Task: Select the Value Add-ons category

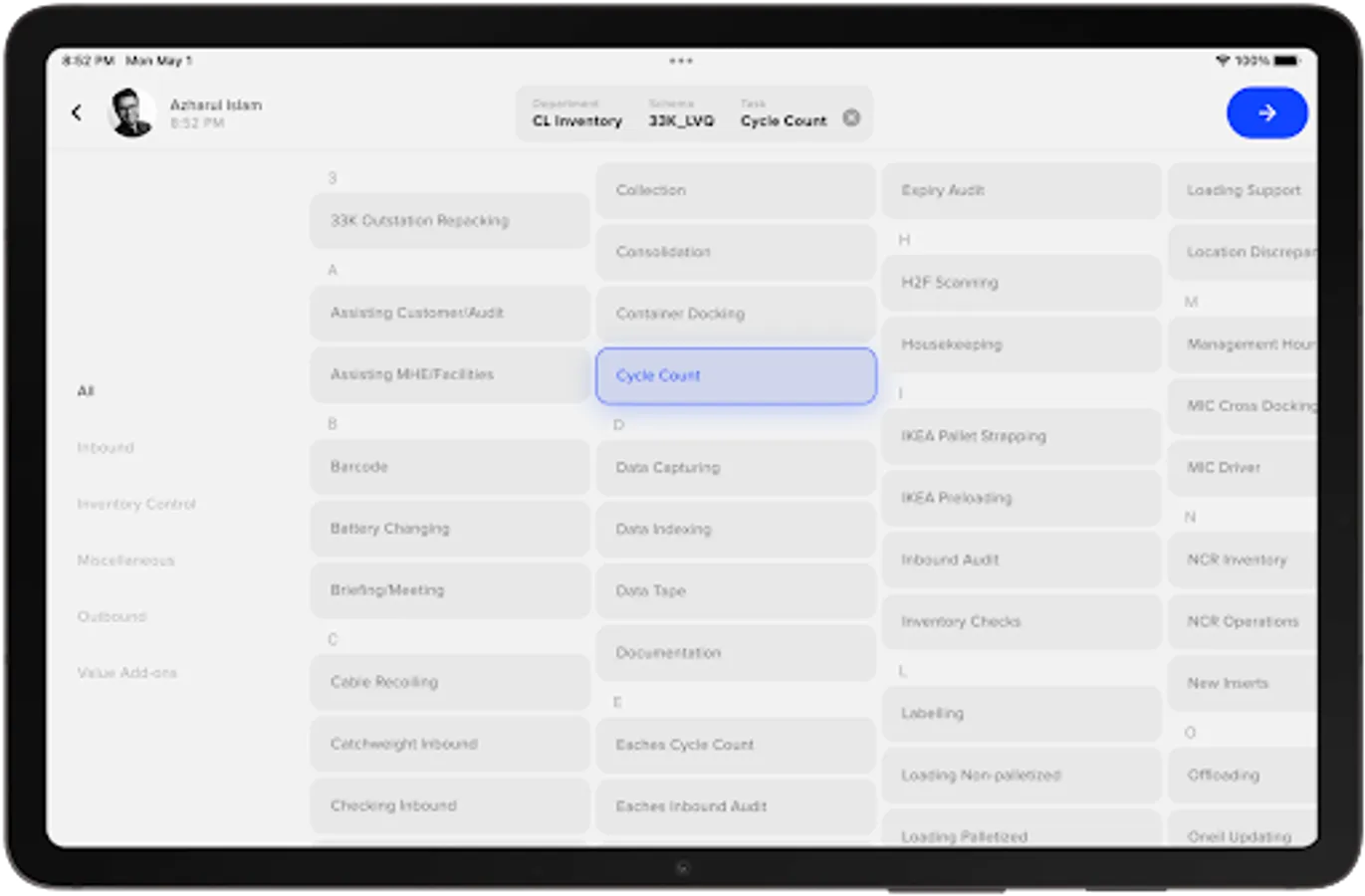Action: pos(126,673)
